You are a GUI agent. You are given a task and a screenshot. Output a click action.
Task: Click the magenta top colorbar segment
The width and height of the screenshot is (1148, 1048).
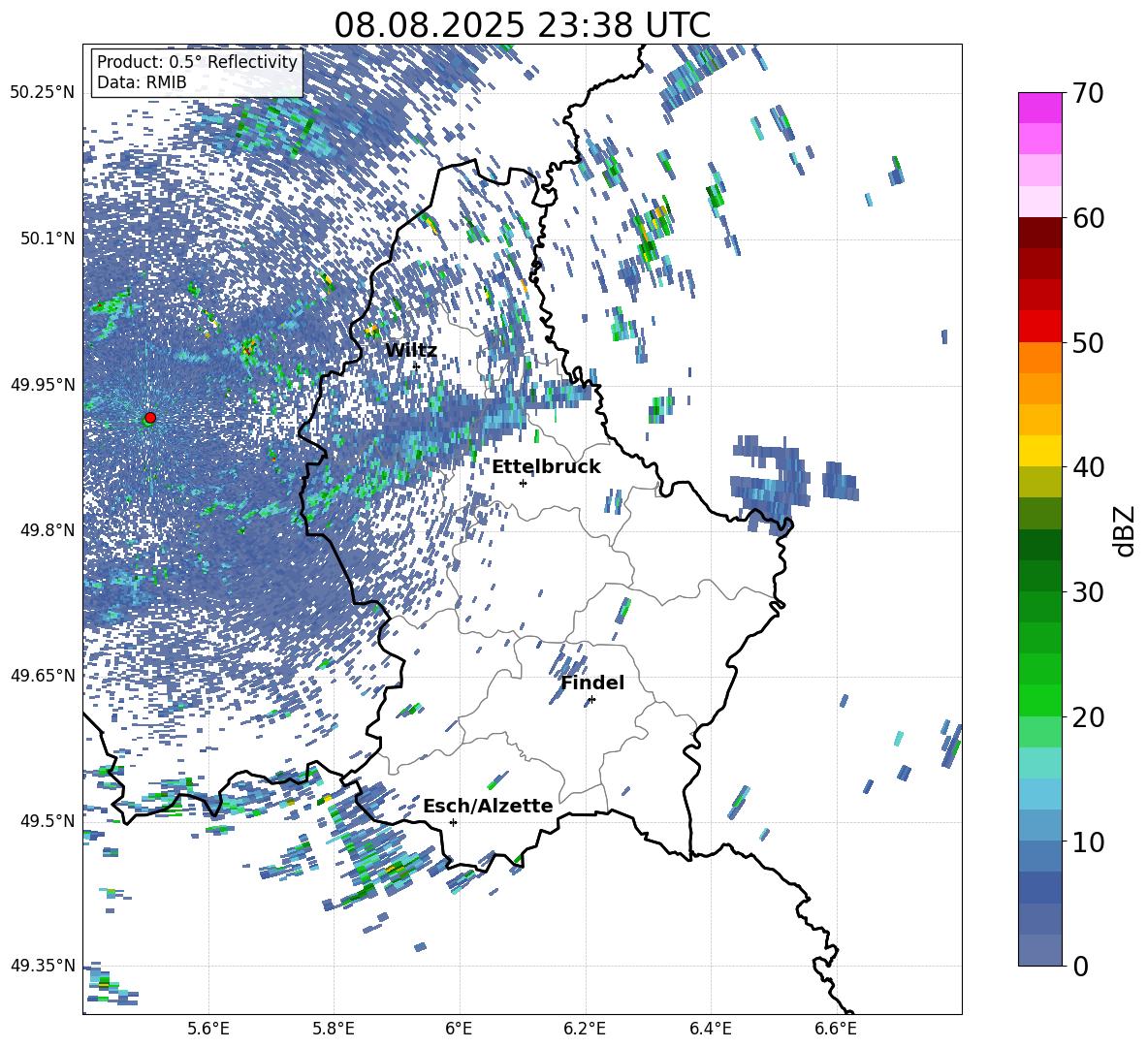coord(1039,108)
